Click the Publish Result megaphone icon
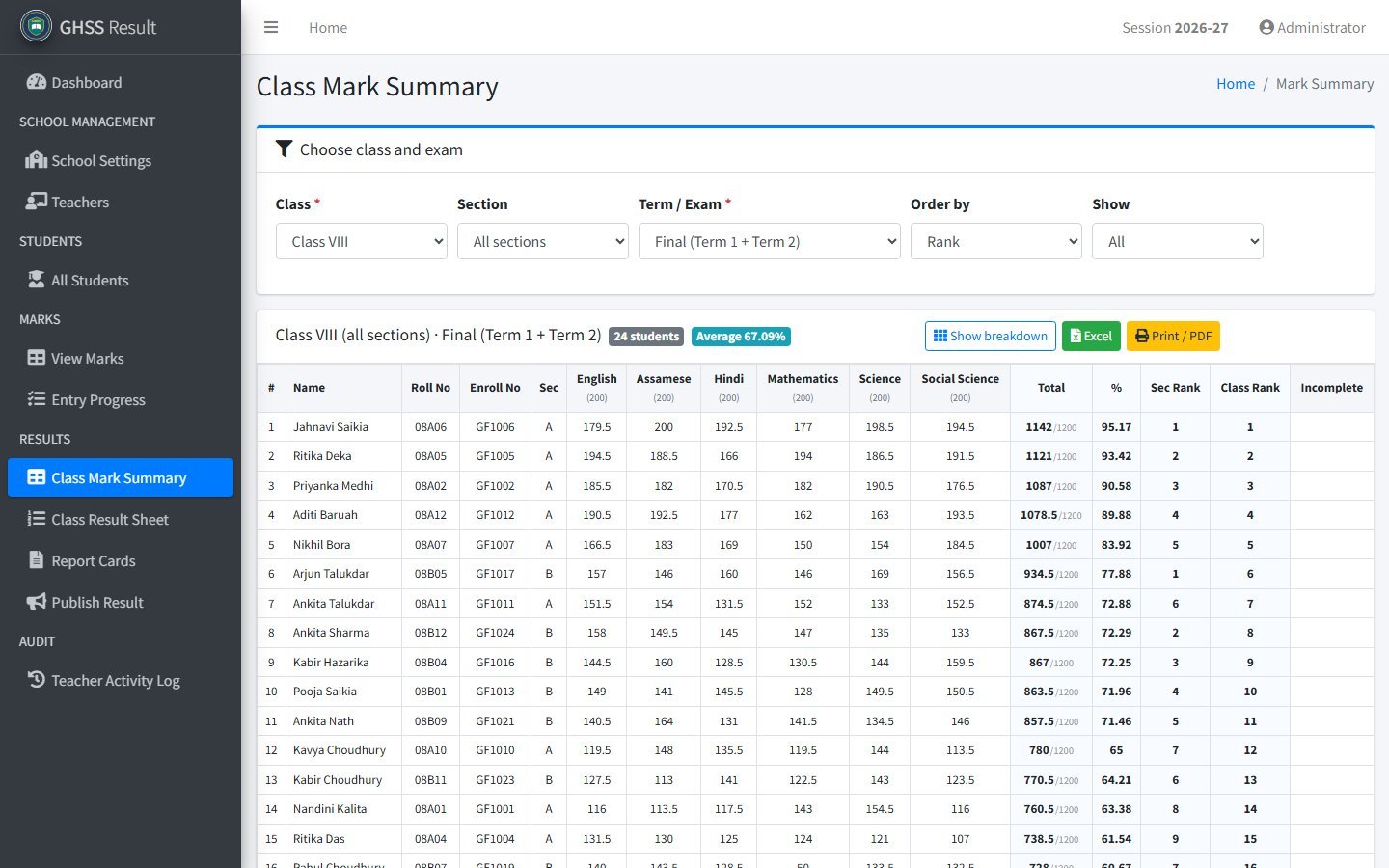Screen dimensions: 1389x868 tap(37, 602)
